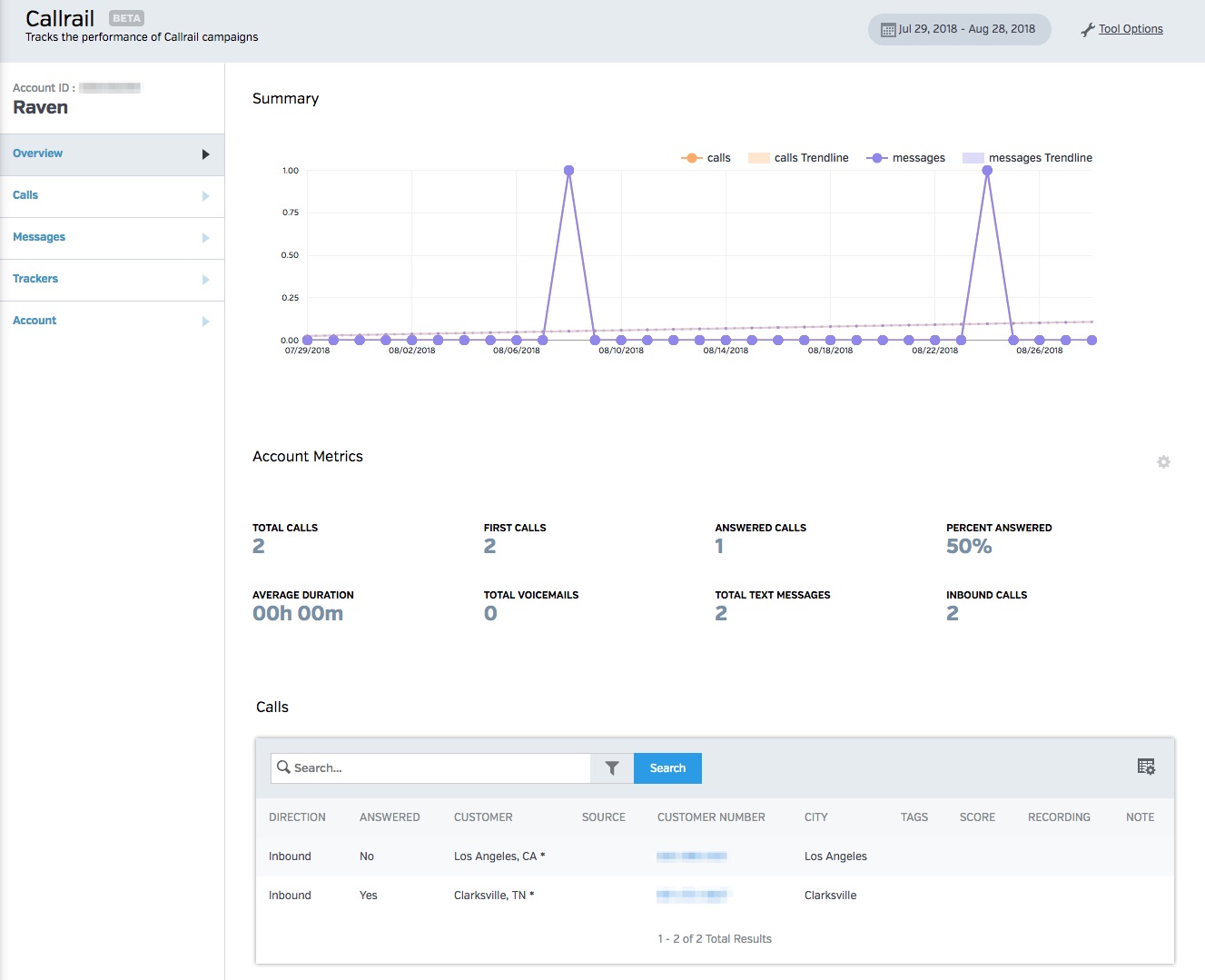Toggle the messages Trendline color swatch

pyautogui.click(x=973, y=158)
